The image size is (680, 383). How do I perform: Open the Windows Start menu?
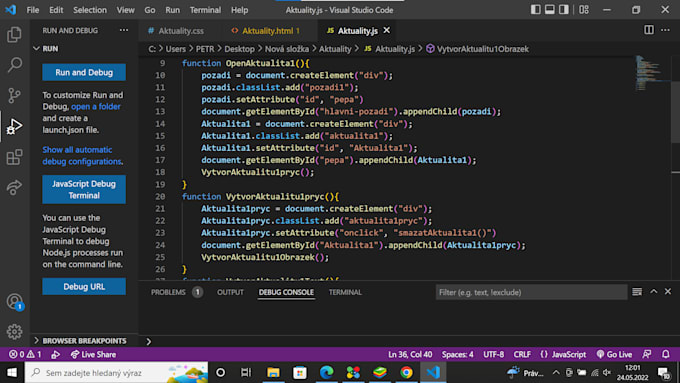(x=12, y=372)
